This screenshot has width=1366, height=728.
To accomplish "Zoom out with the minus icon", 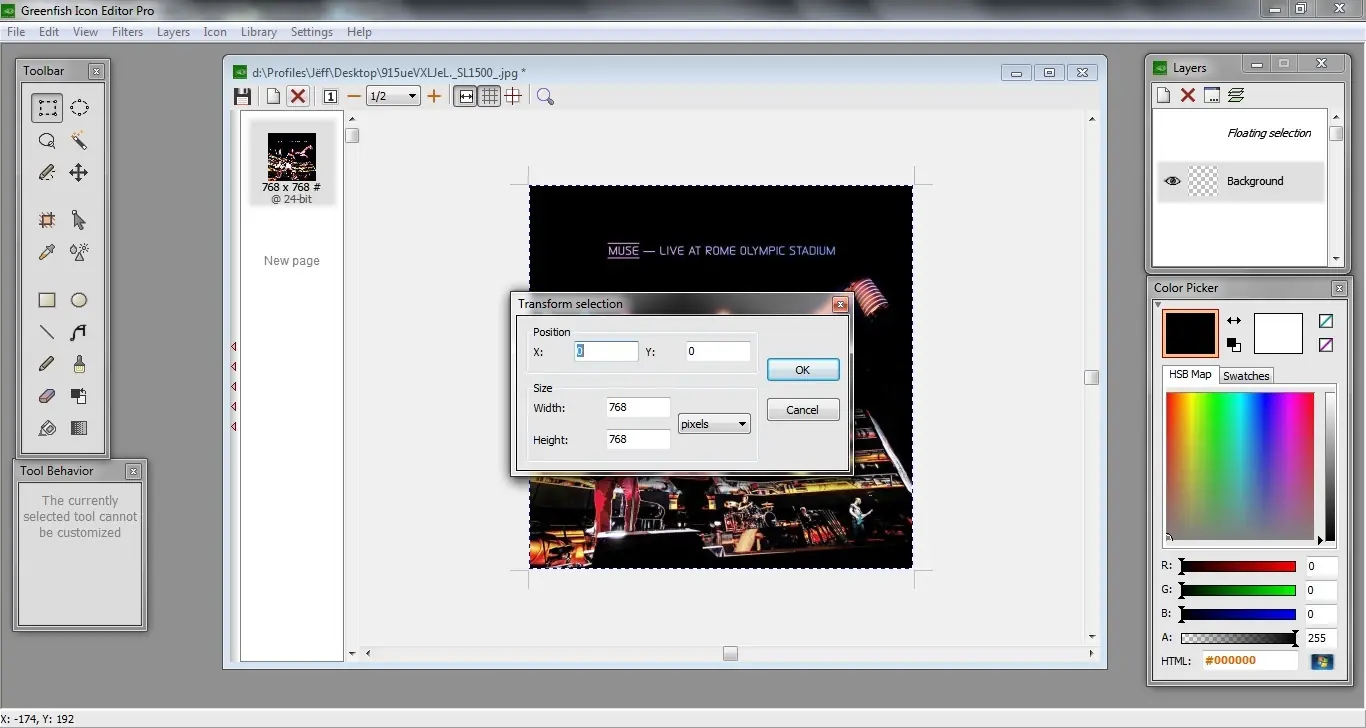I will click(354, 96).
